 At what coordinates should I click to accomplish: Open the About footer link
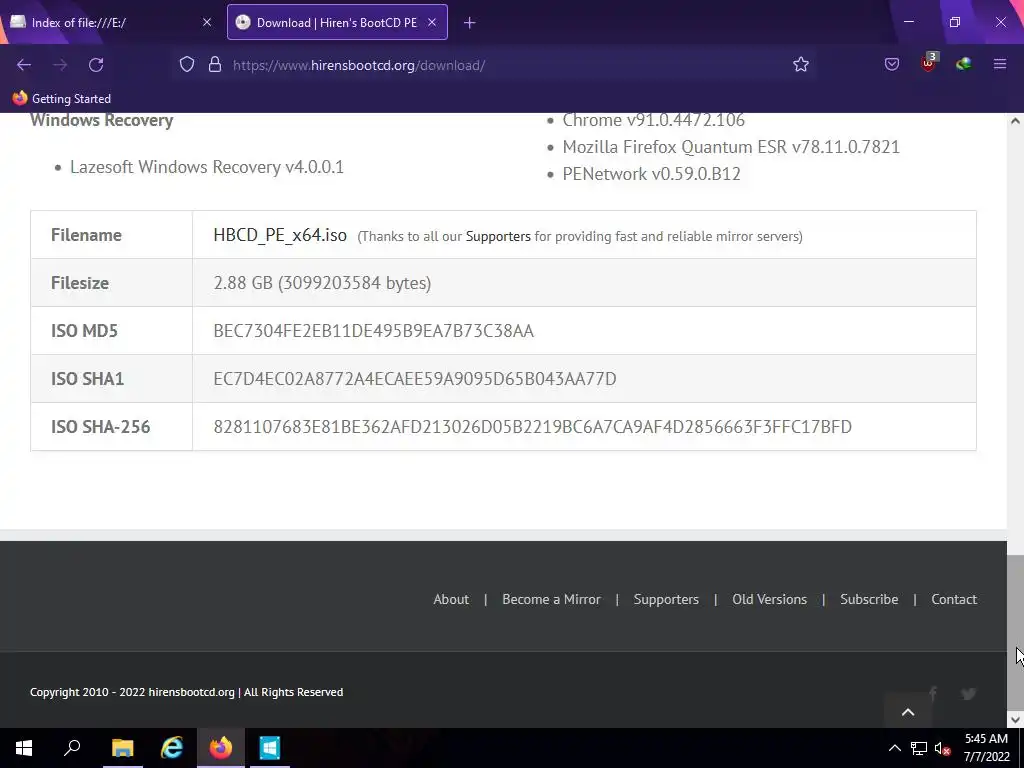451,599
